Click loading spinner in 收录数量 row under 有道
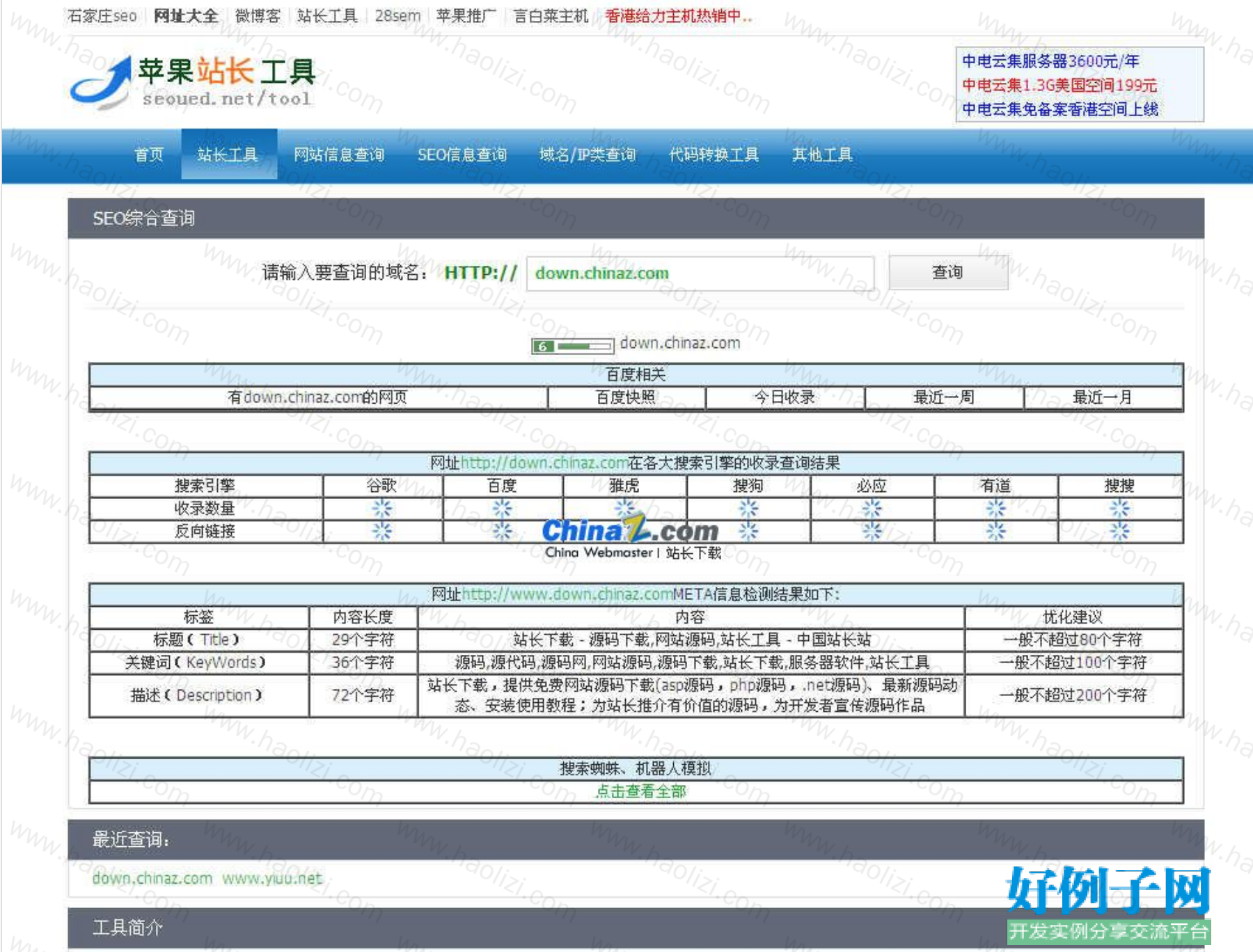The image size is (1253, 952). pyautogui.click(x=995, y=509)
